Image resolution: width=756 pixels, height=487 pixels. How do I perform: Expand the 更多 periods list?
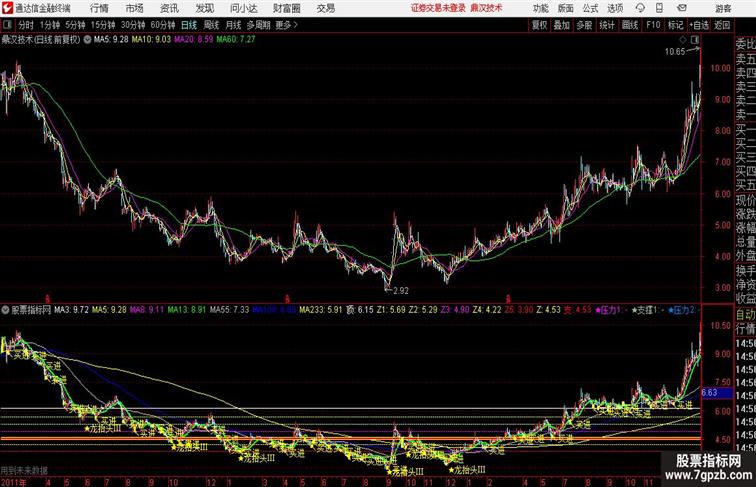[286, 25]
